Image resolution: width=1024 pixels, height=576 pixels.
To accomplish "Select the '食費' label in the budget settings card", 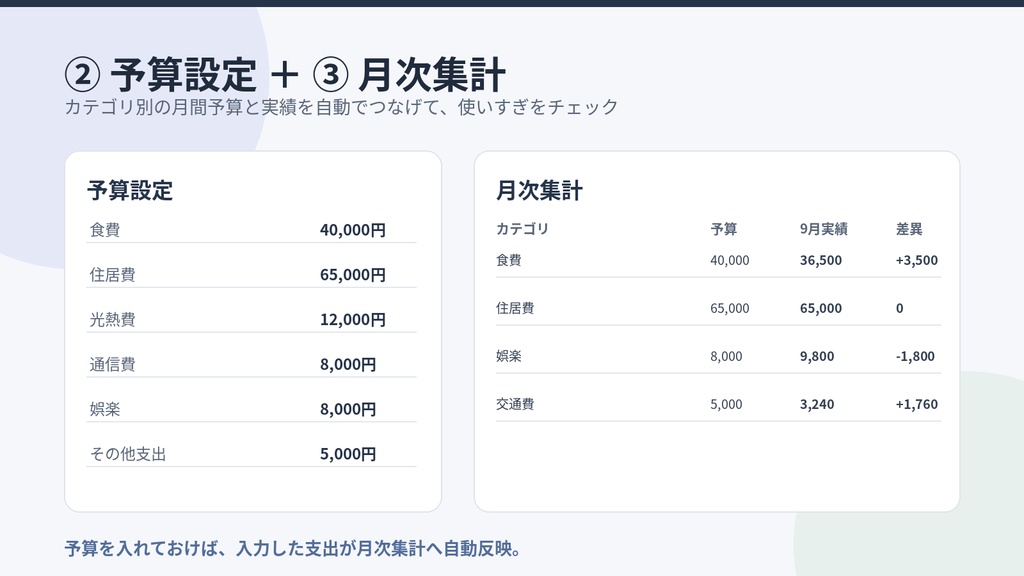I will pos(104,230).
